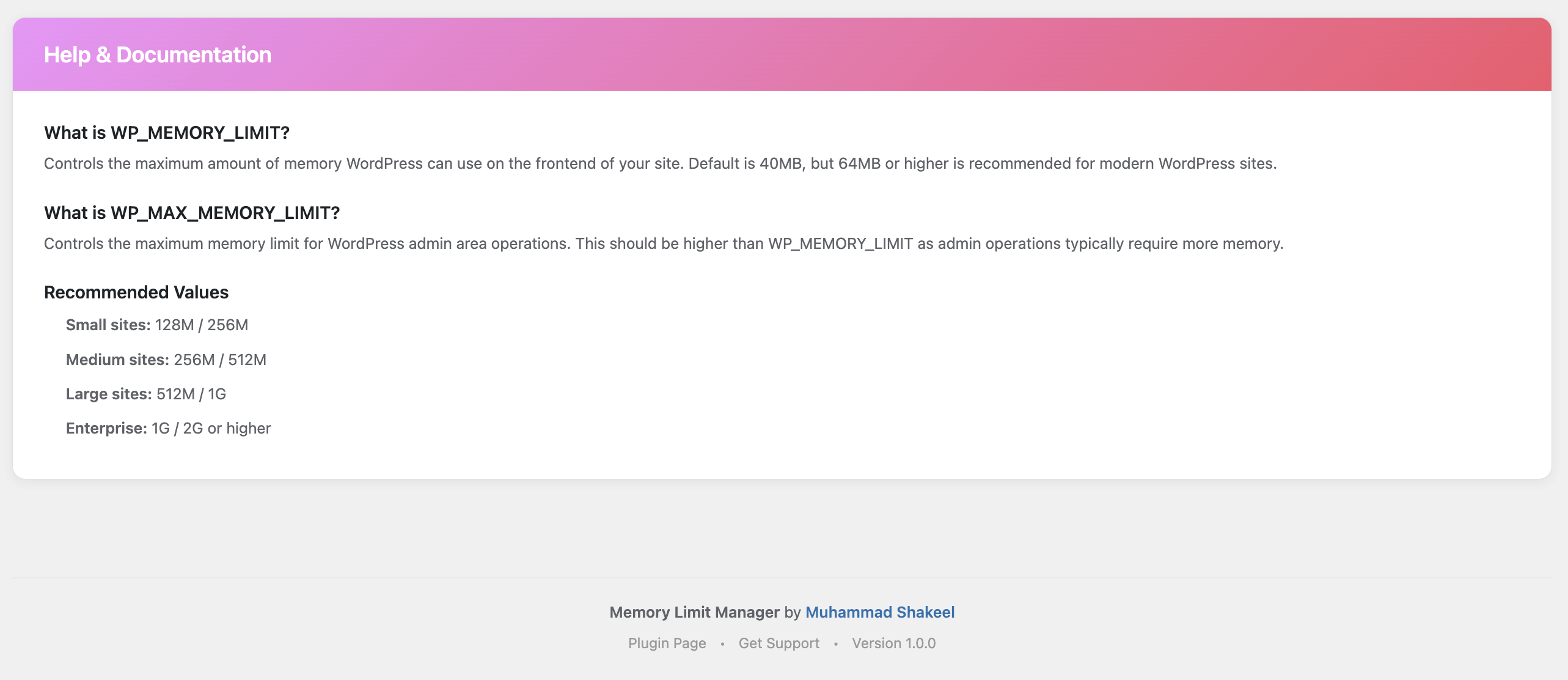Click the 'Large sites:' label
The width and height of the screenshot is (1568, 680).
[x=109, y=394]
